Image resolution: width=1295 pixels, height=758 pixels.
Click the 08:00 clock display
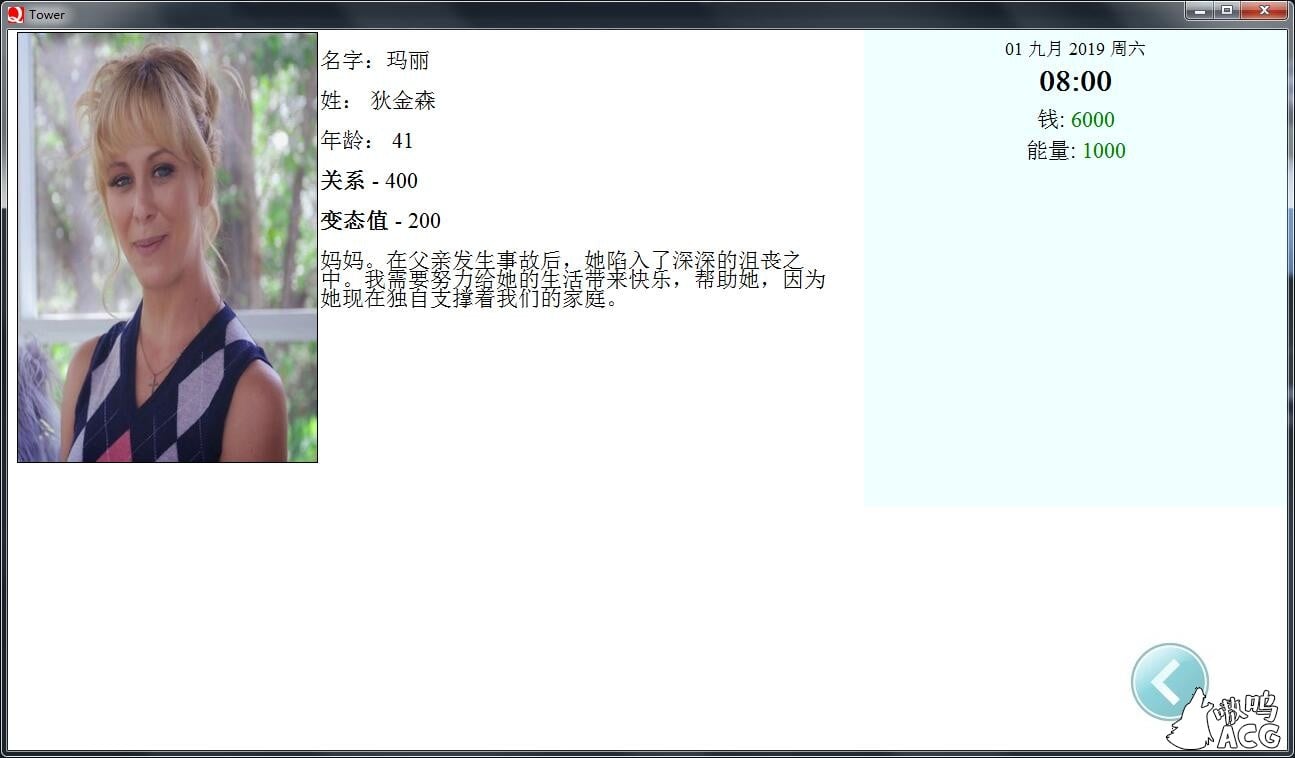click(1076, 82)
